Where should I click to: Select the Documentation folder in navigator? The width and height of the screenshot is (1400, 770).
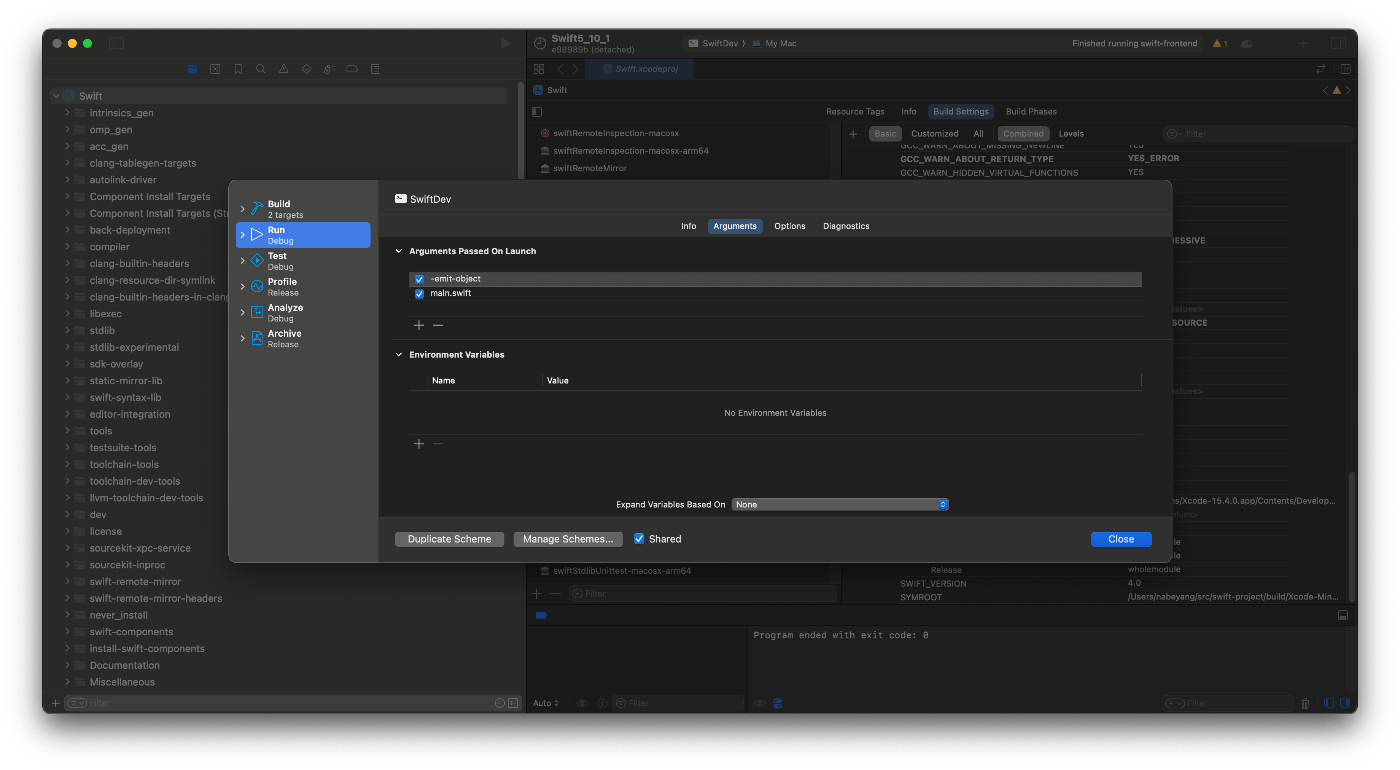pos(125,666)
